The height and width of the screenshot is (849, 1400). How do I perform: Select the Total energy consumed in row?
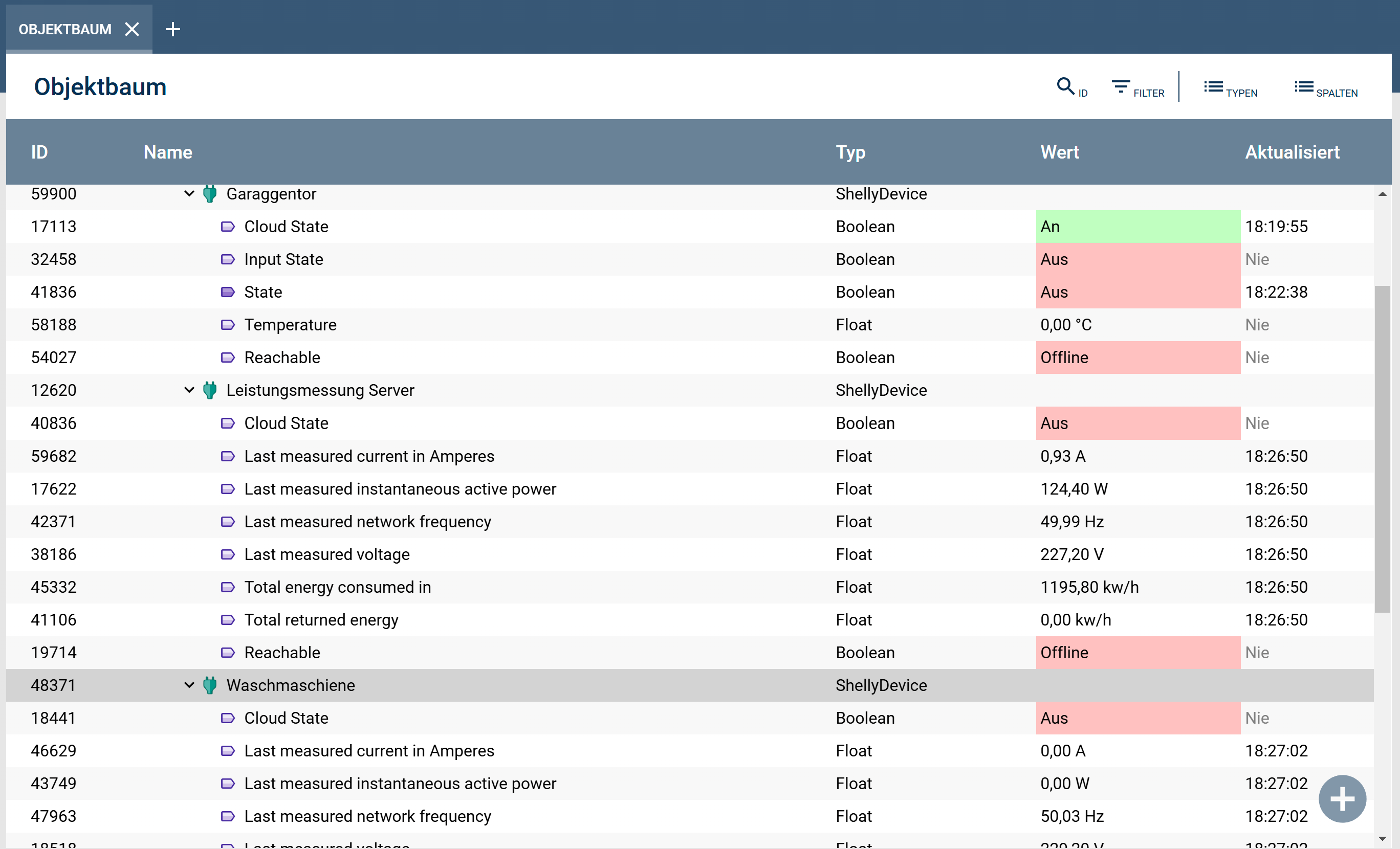[x=338, y=587]
